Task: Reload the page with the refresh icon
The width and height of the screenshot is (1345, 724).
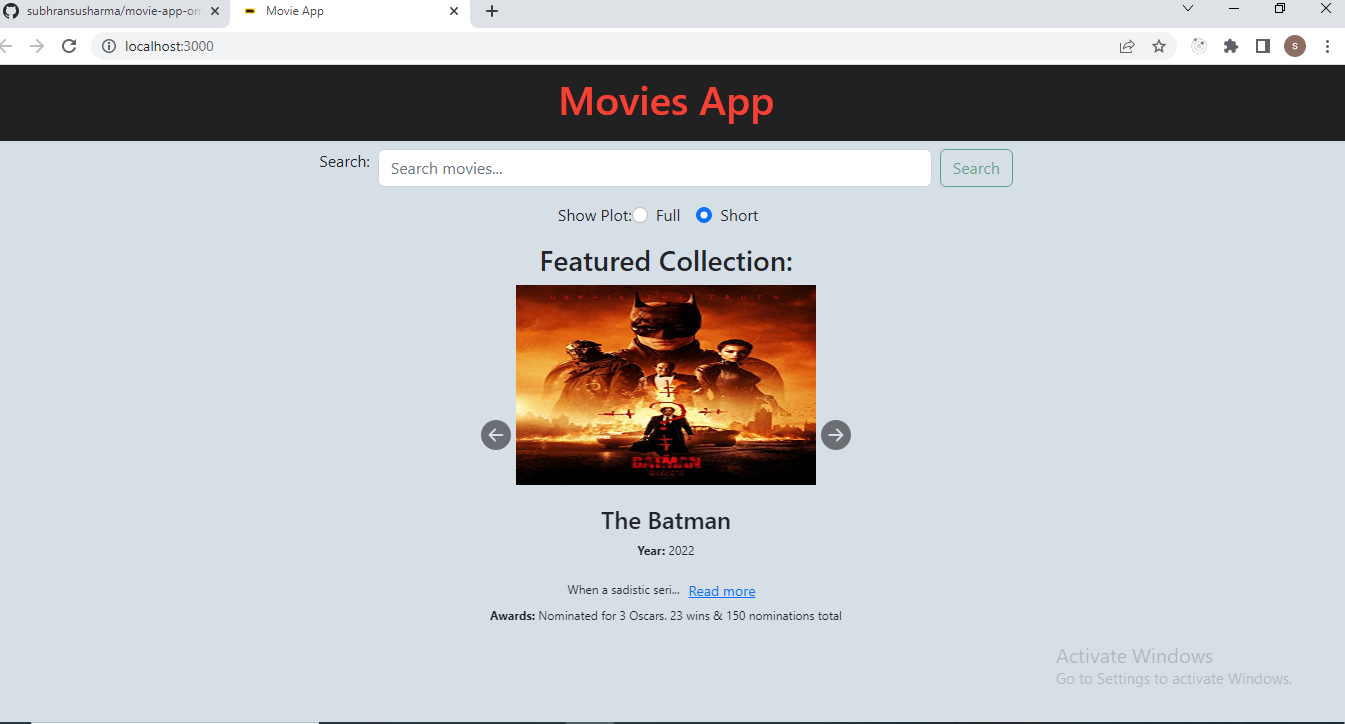Action: [x=68, y=46]
